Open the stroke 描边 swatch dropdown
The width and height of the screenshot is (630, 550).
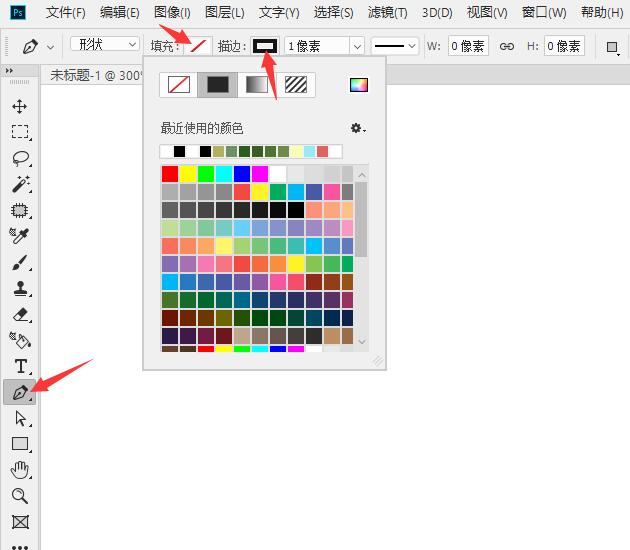tap(265, 46)
